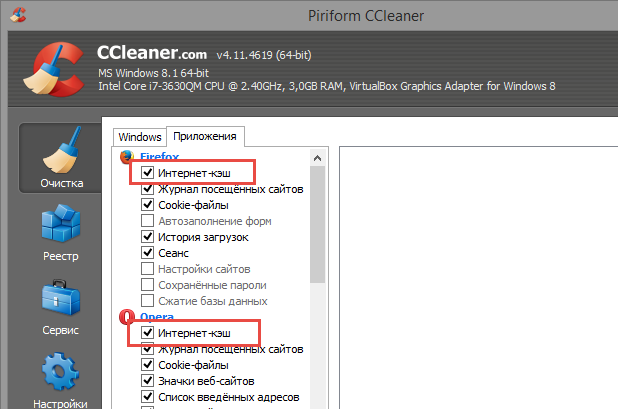The height and width of the screenshot is (409, 618).
Task: Toggle Opera Cookie-файлы checkbox
Action: point(147,364)
